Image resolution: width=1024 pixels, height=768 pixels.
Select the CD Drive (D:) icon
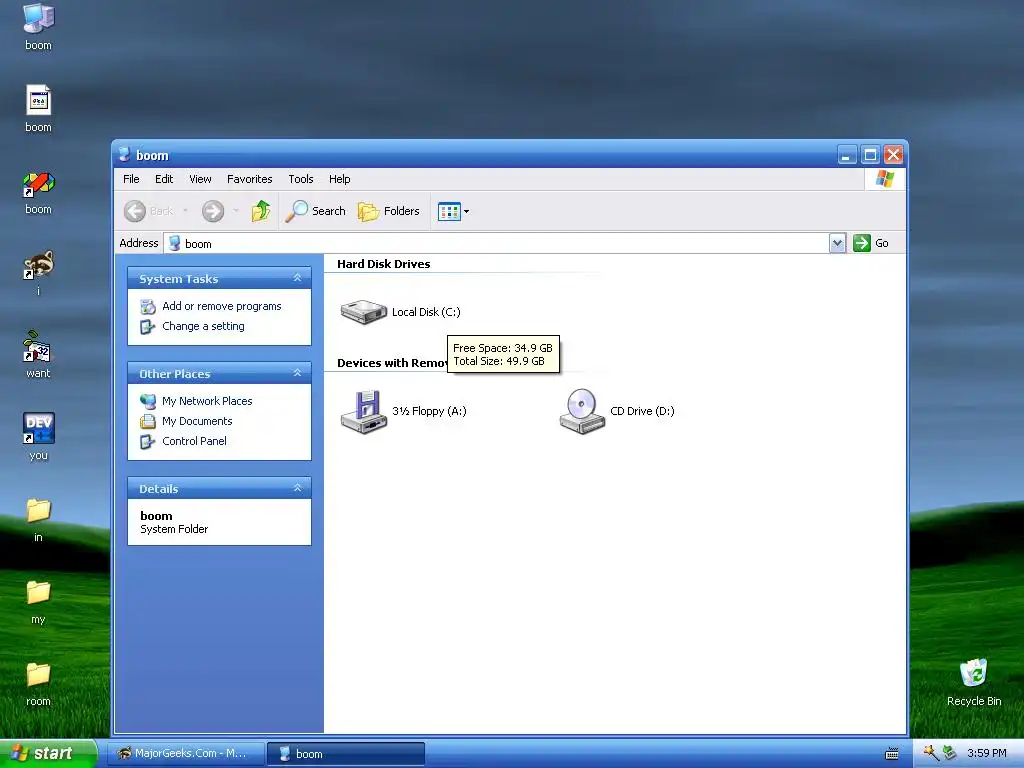582,411
